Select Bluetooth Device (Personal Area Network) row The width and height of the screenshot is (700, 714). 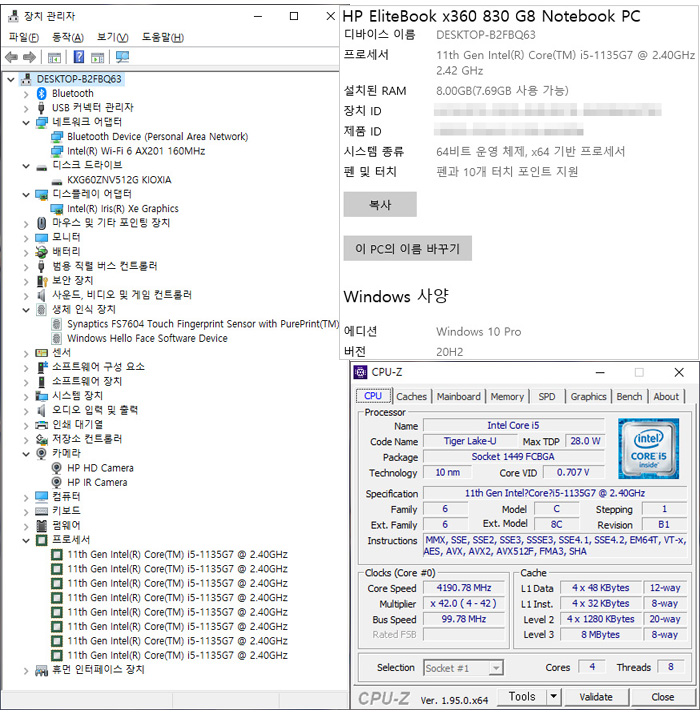click(x=157, y=137)
